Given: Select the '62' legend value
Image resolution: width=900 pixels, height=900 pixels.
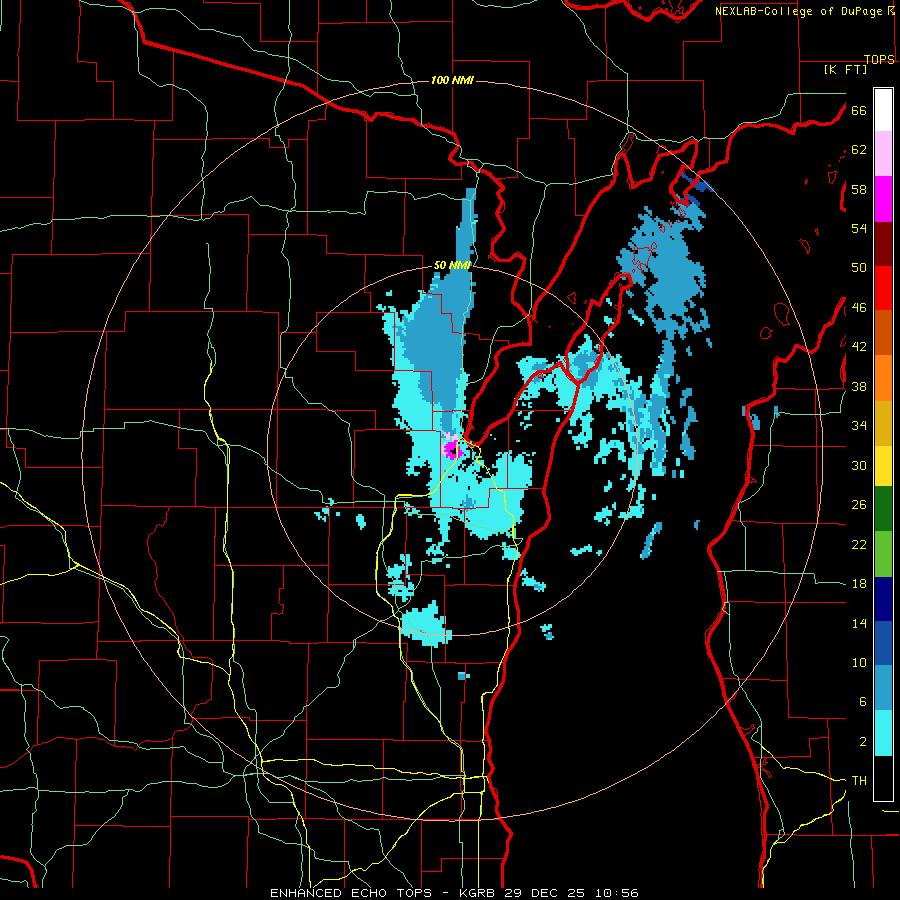Looking at the screenshot, I should pos(859,150).
